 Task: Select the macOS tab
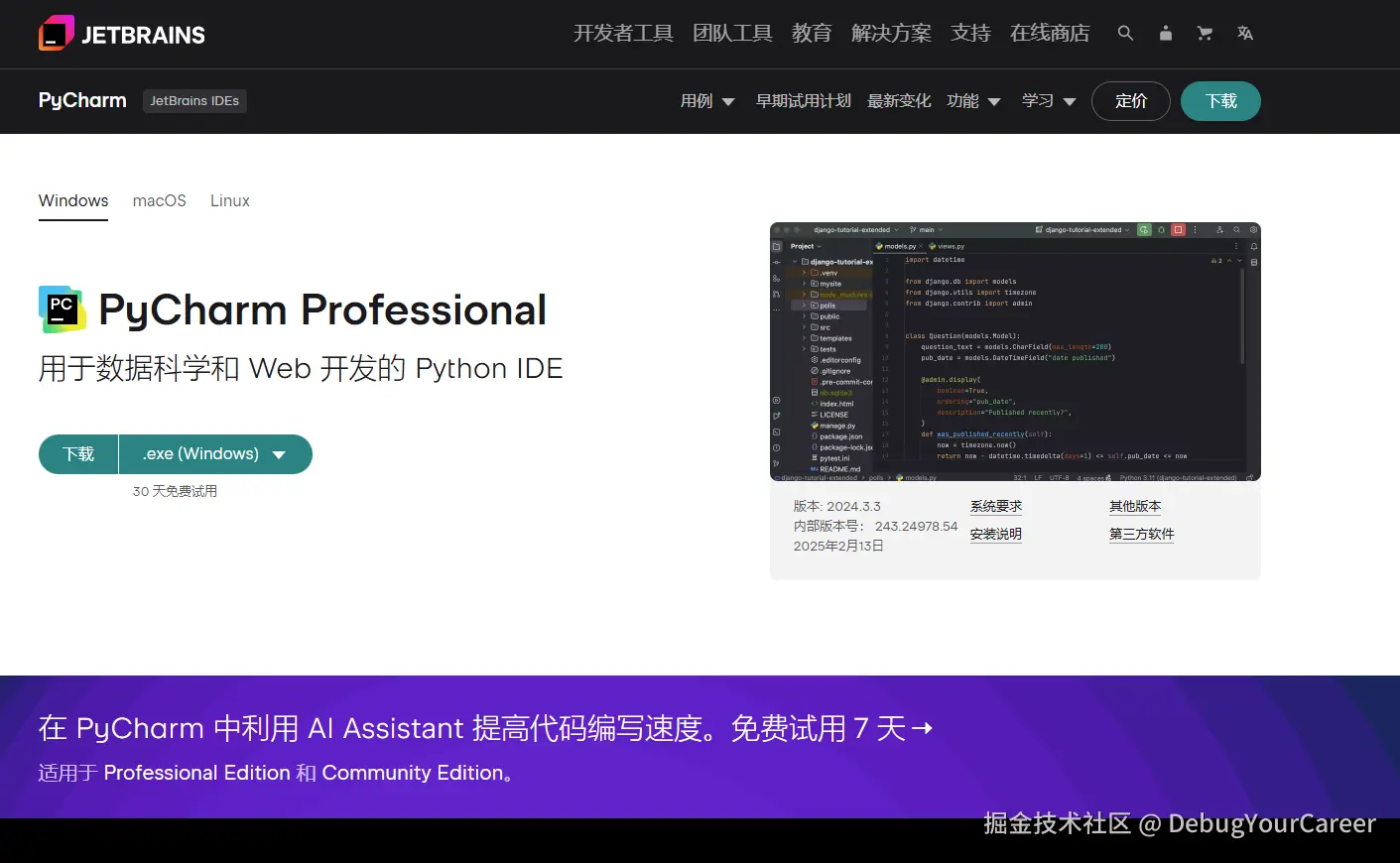pos(160,200)
